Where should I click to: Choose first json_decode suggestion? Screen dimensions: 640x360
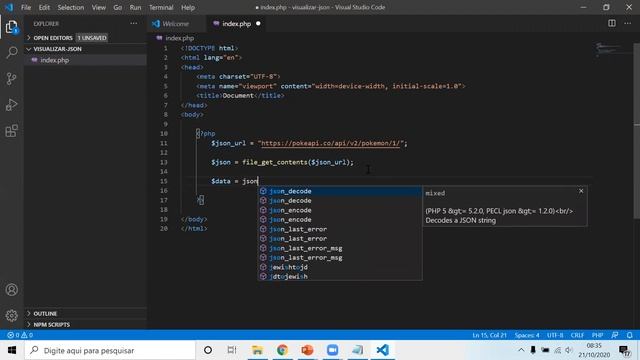[x=340, y=191]
